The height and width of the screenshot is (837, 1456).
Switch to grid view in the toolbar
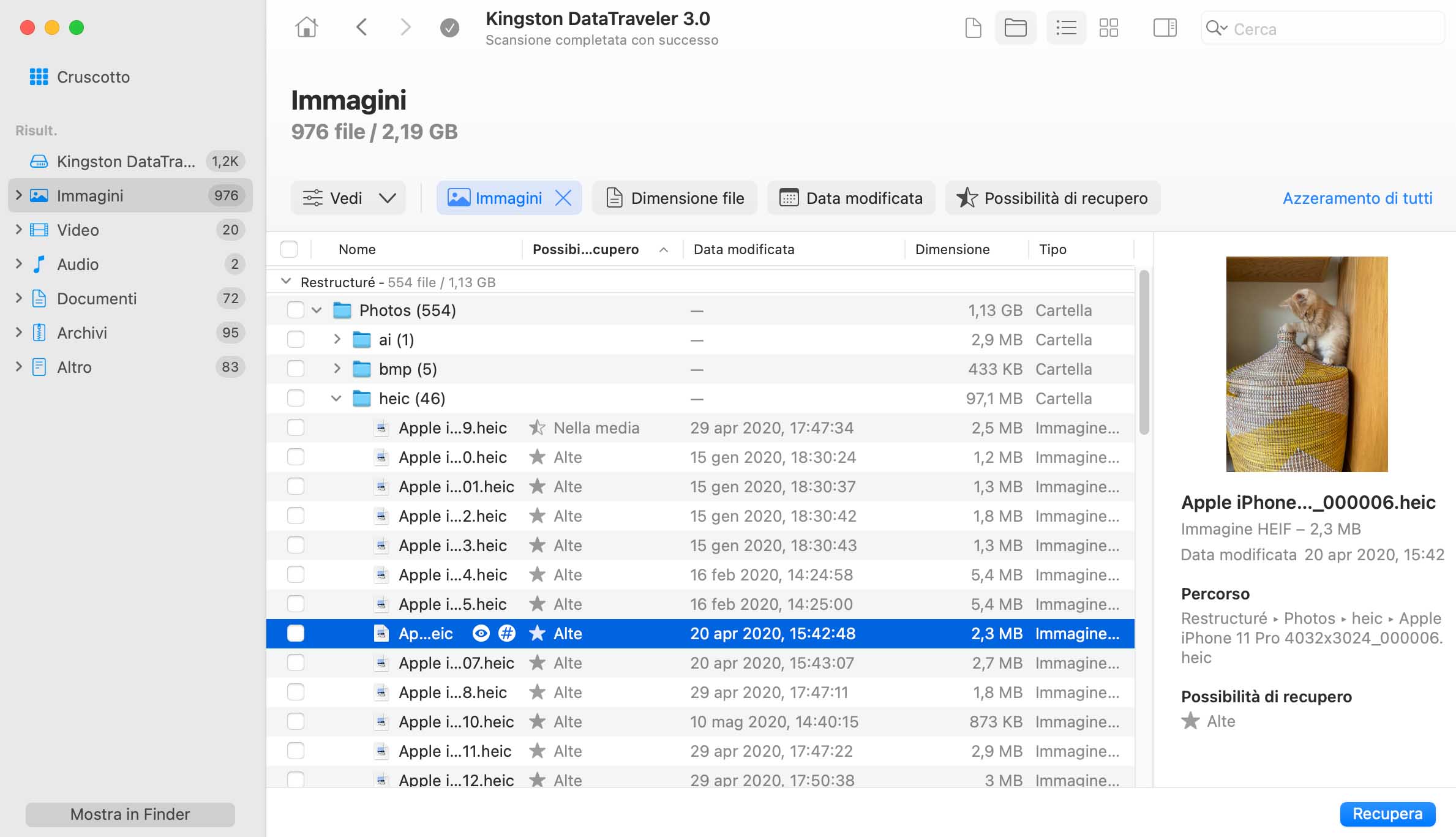click(x=1109, y=28)
